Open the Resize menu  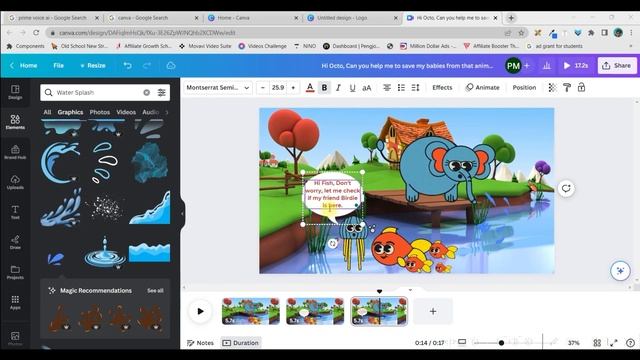pos(93,65)
